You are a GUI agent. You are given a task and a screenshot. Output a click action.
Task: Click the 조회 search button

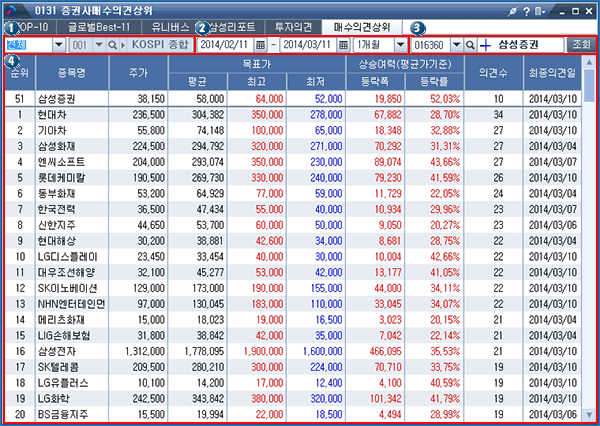pos(581,45)
